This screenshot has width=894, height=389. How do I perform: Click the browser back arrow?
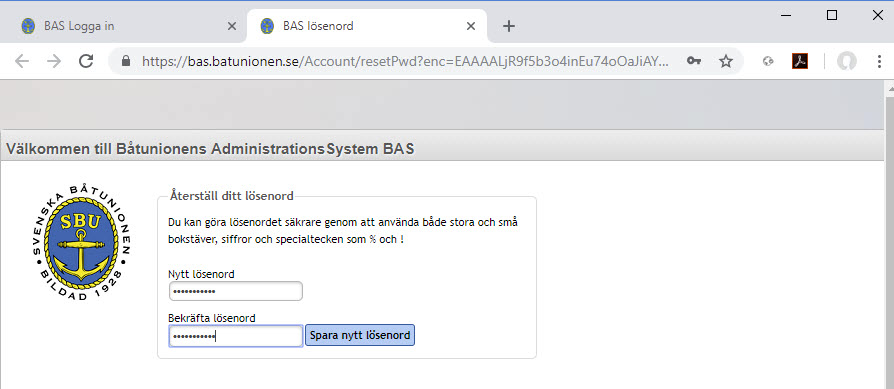pos(22,61)
